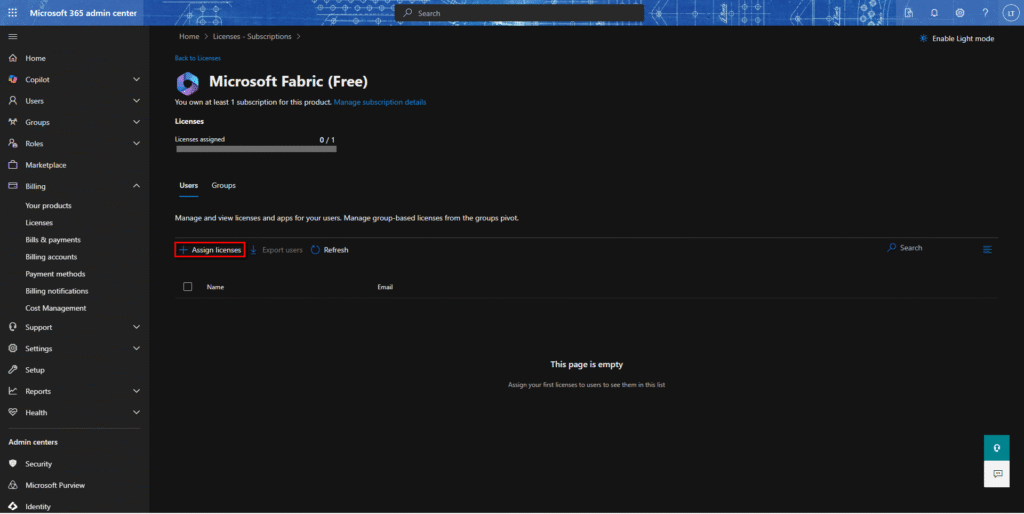The width and height of the screenshot is (1024, 514).
Task: Open Manage subscription details link
Action: pyautogui.click(x=380, y=102)
